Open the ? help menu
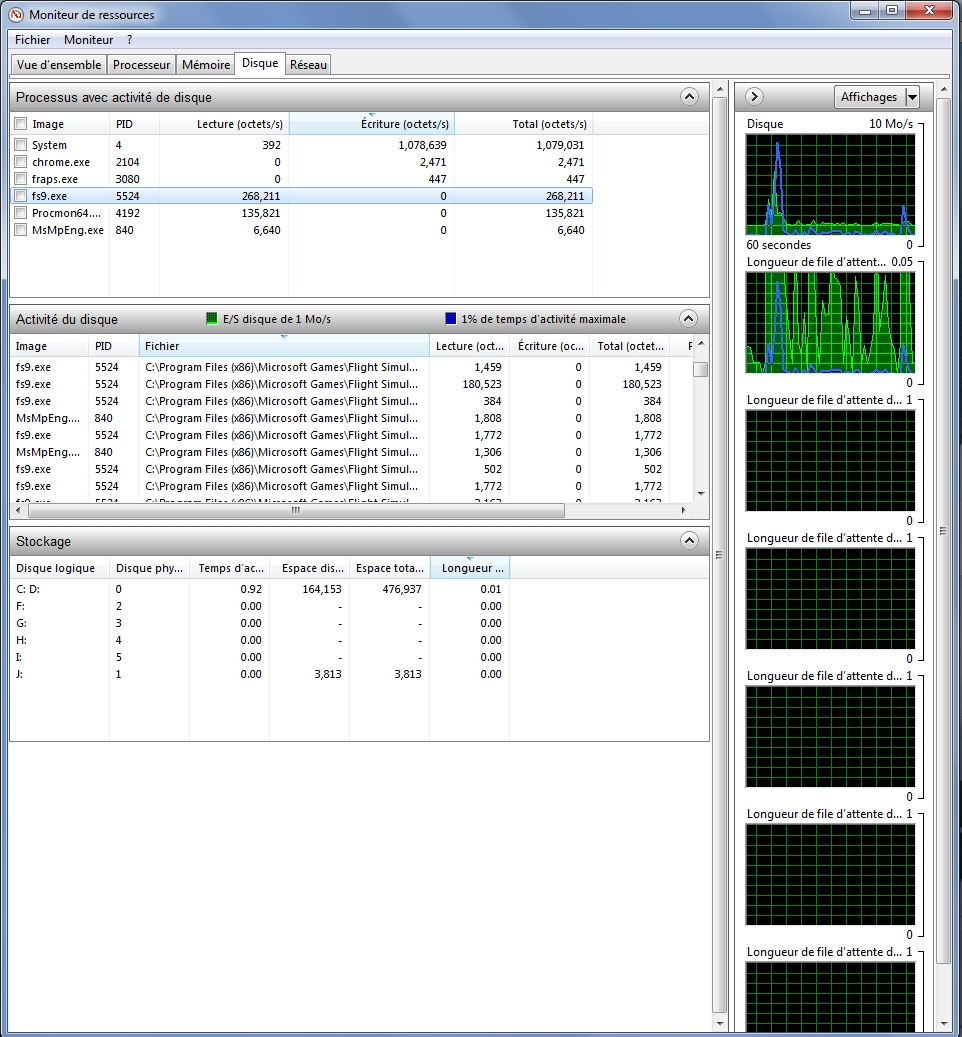The image size is (962, 1037). pos(130,40)
